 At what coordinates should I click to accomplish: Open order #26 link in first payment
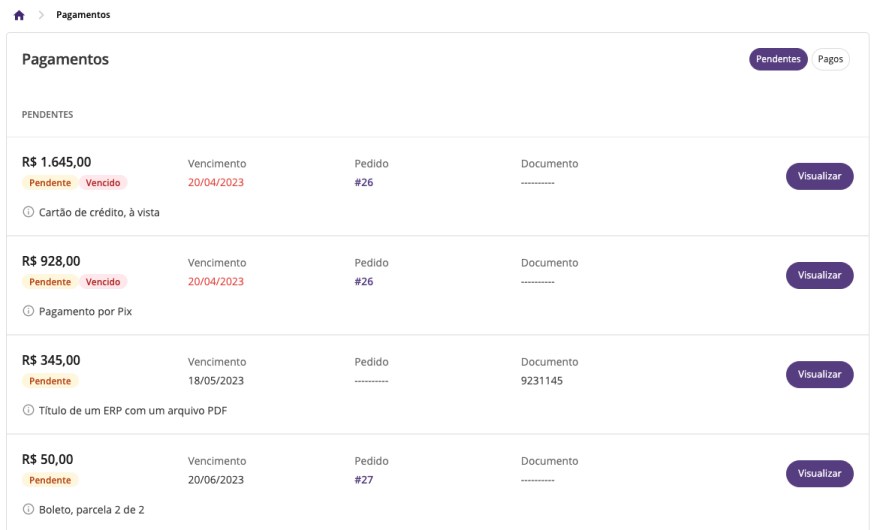click(x=364, y=182)
